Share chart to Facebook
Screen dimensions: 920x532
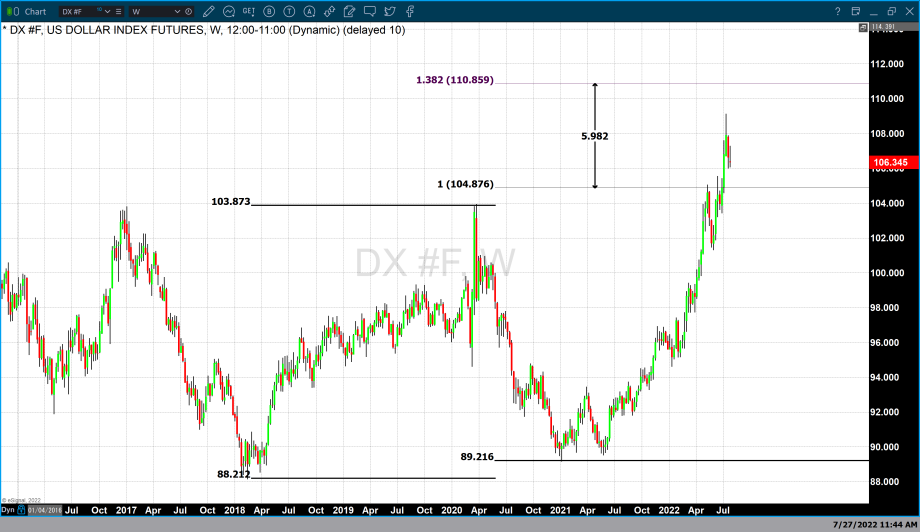point(411,11)
